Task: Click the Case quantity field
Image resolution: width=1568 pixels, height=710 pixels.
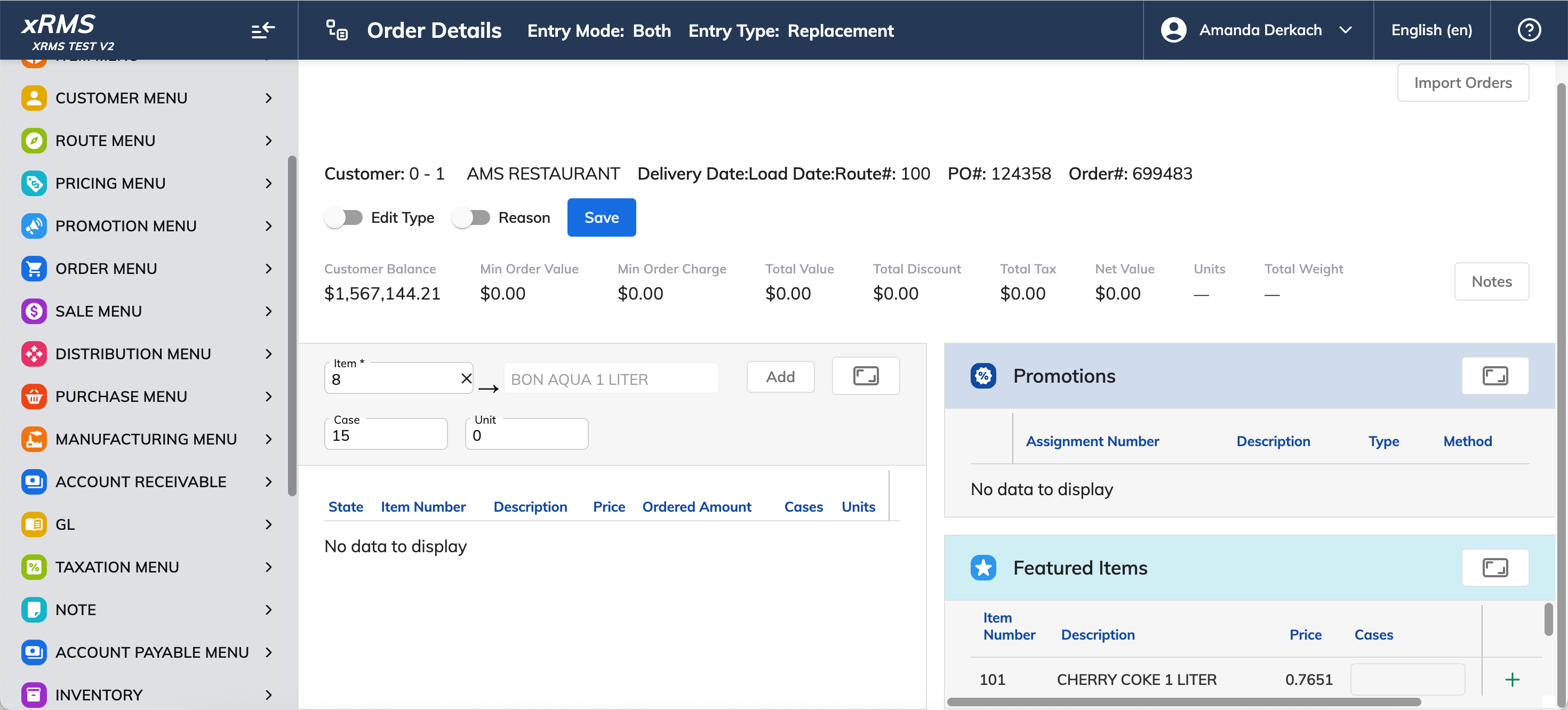Action: coord(386,434)
